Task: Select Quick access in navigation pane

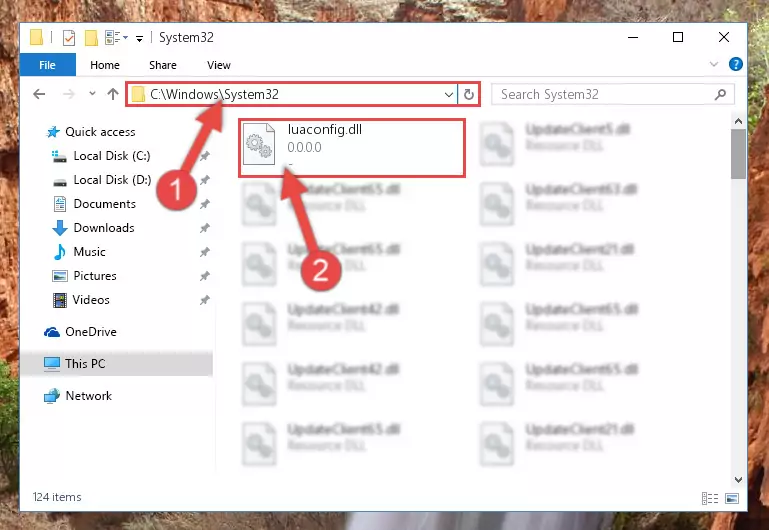Action: [x=100, y=132]
